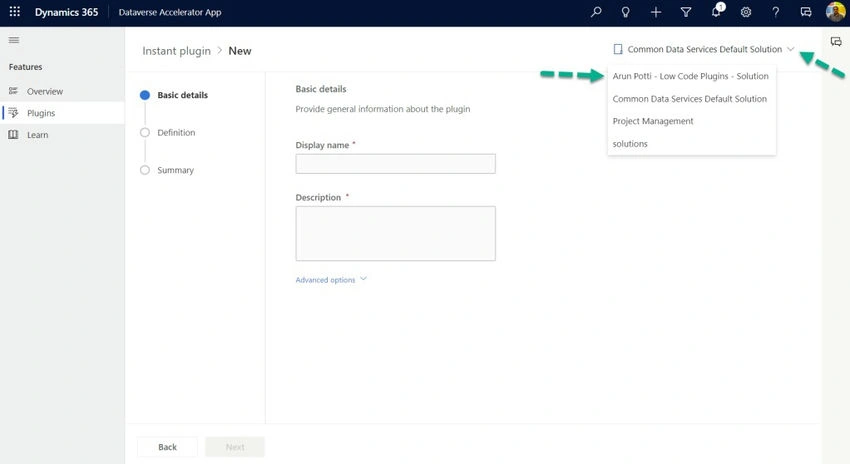
Task: Select the Summary step
Action: [x=167, y=170]
